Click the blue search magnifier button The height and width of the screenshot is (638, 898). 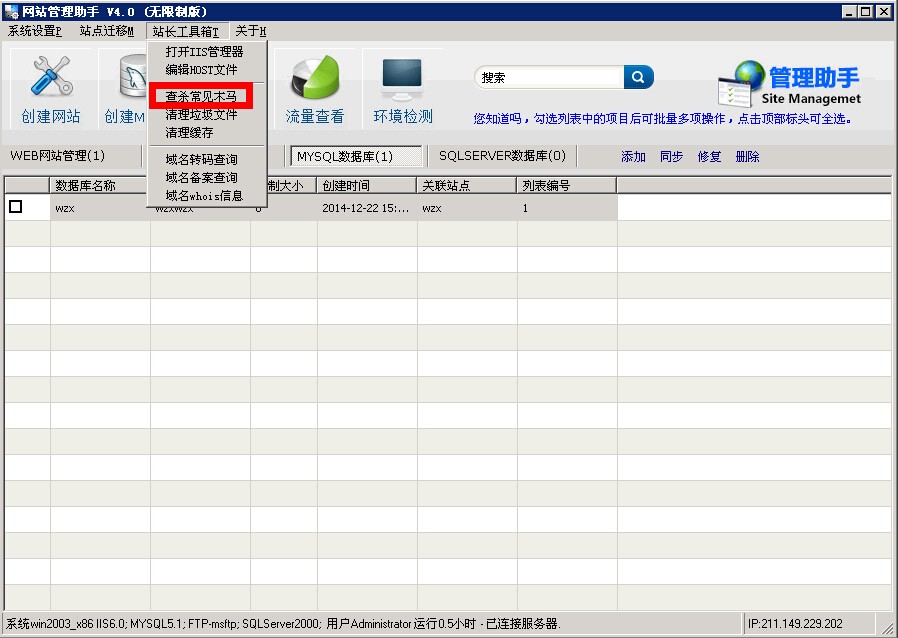pos(638,77)
